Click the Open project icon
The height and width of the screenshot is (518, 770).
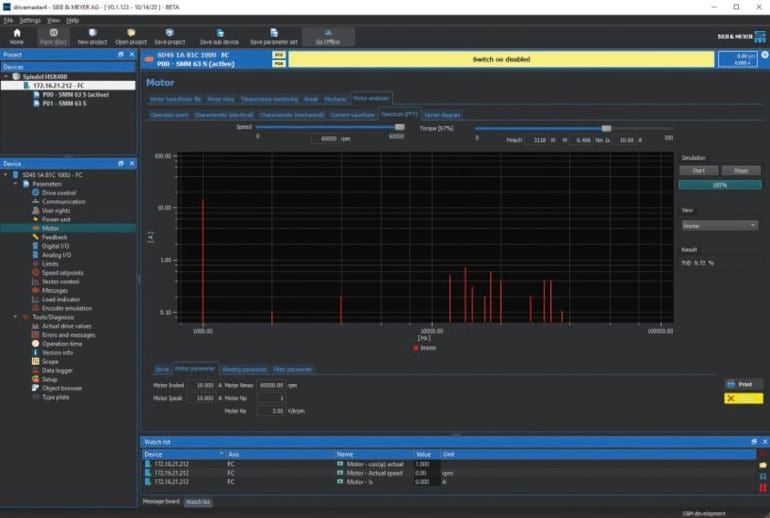pos(131,35)
